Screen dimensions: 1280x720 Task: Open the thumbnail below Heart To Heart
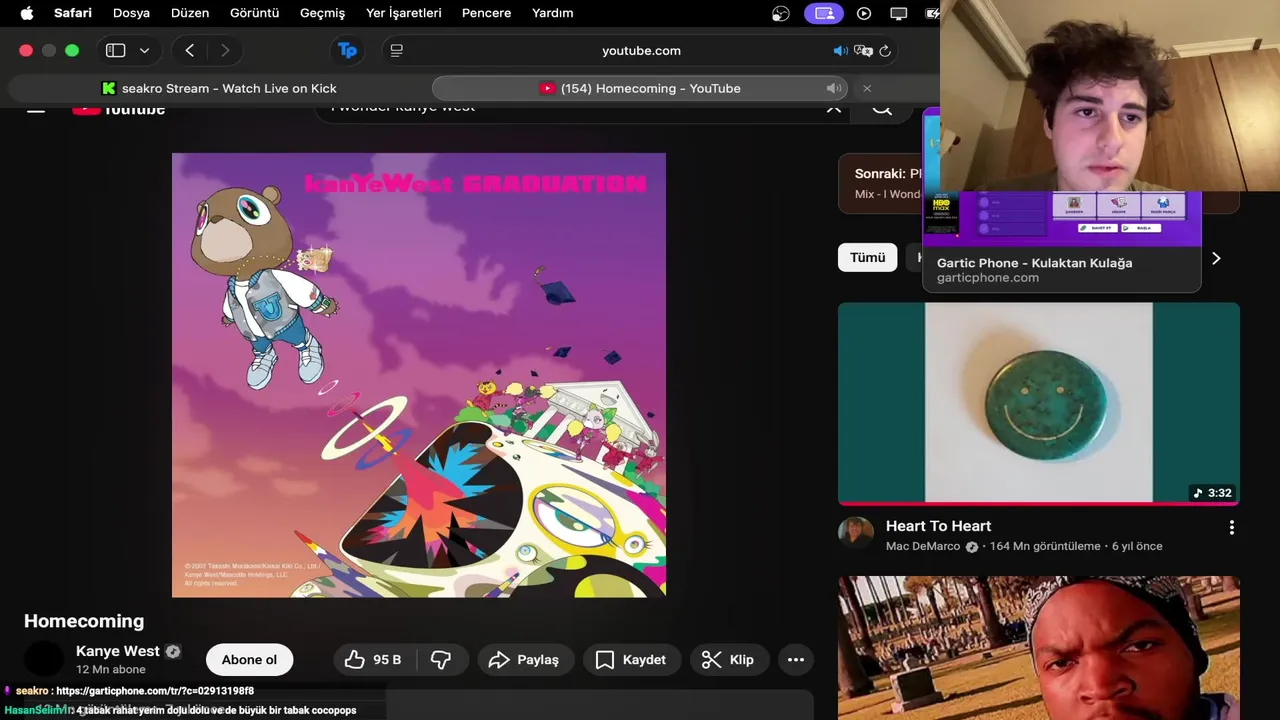click(x=1039, y=647)
